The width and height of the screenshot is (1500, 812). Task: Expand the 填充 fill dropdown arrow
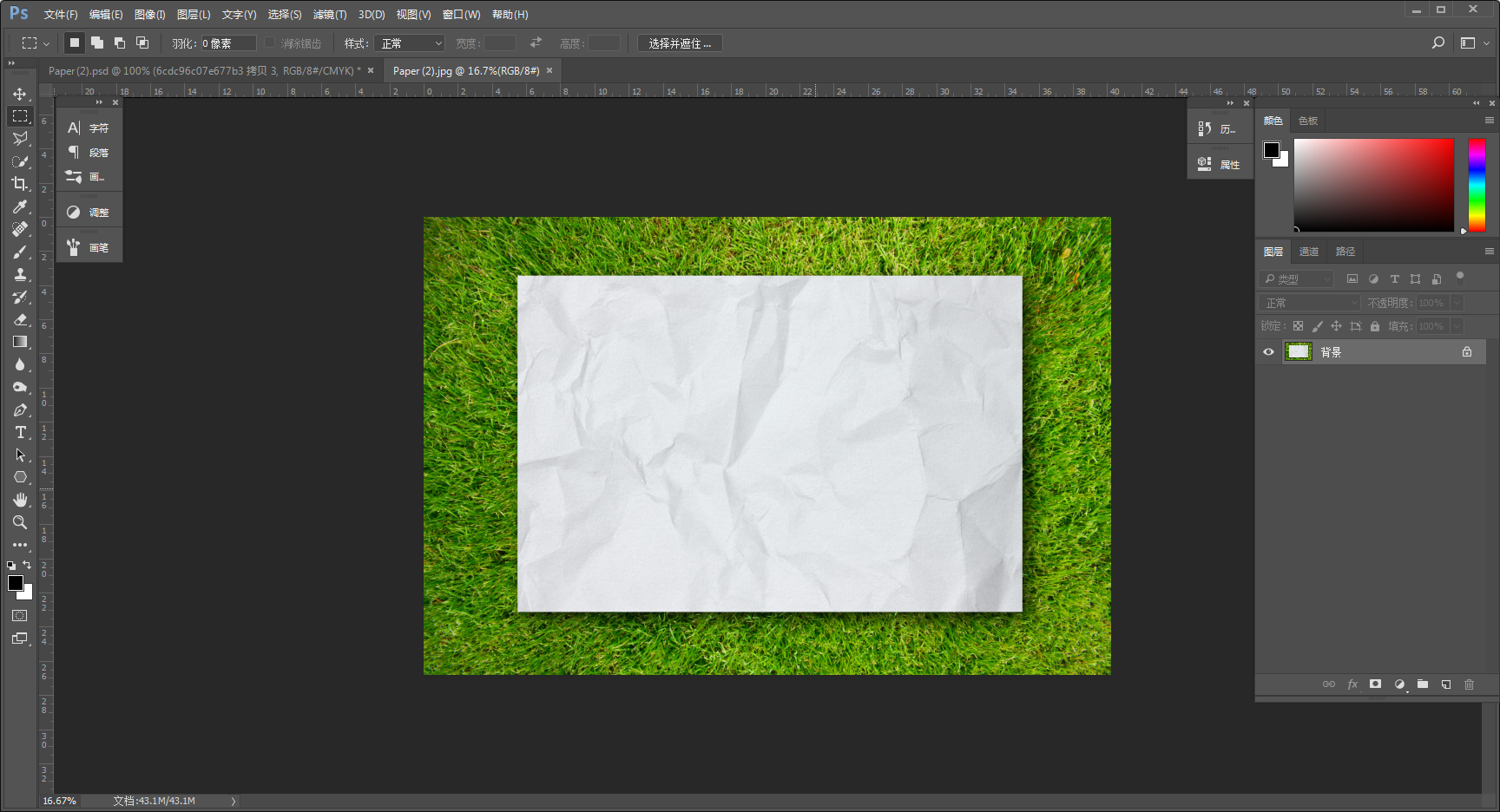click(x=1457, y=326)
